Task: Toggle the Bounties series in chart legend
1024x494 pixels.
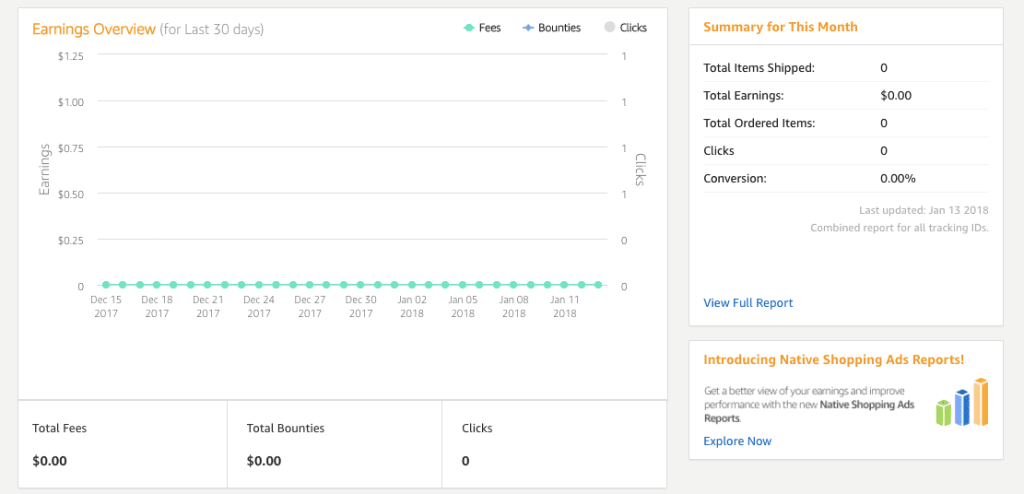Action: [551, 28]
